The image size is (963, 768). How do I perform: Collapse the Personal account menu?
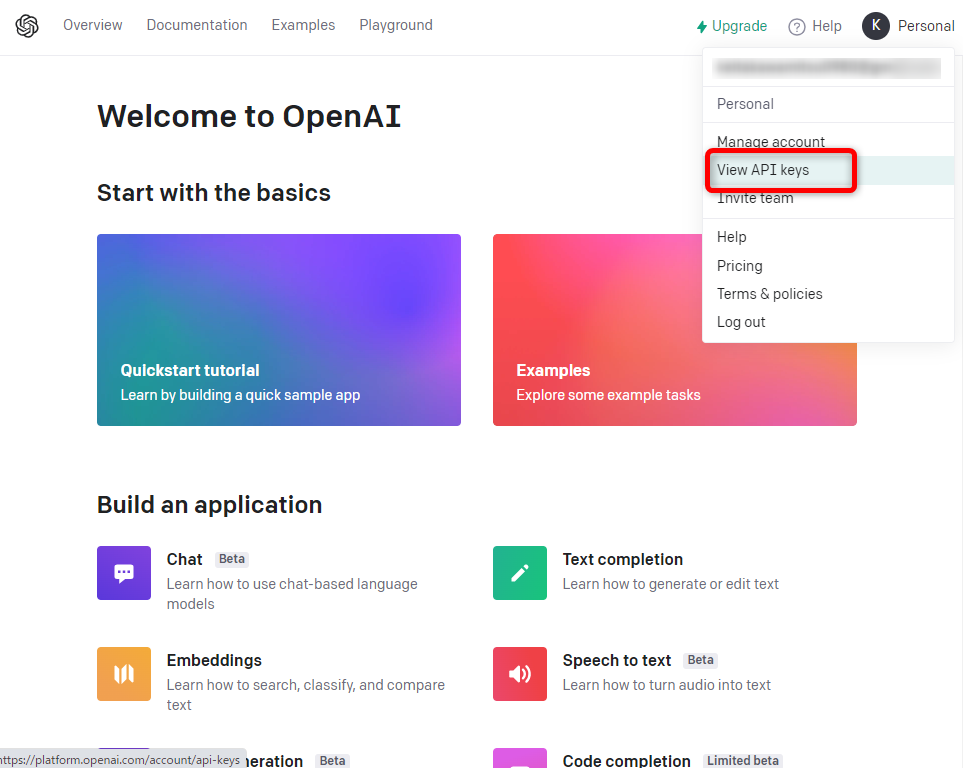pos(926,26)
